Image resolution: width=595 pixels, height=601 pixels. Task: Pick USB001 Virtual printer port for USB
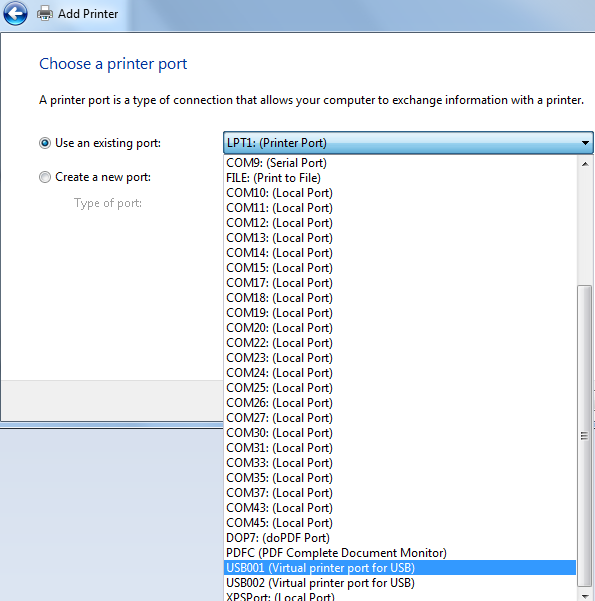(400, 568)
